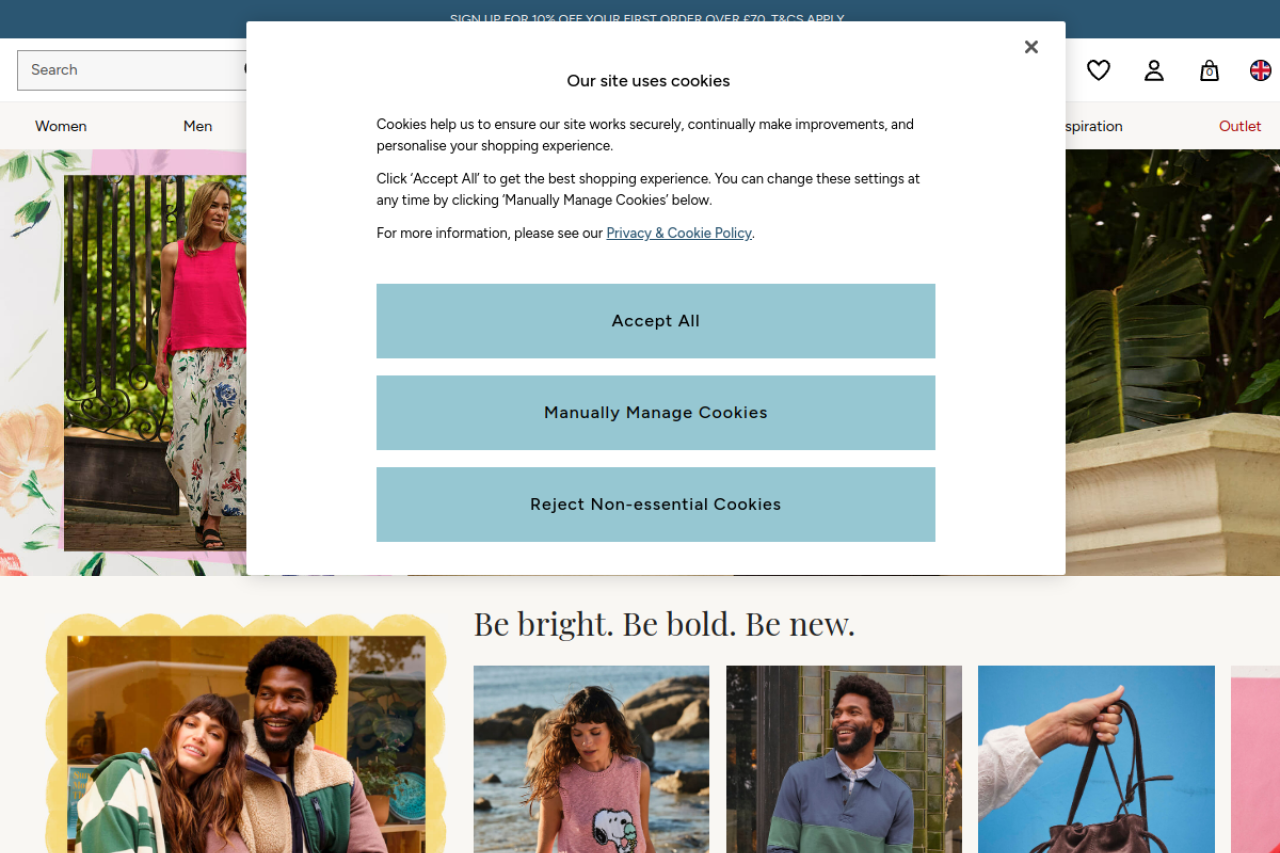Open the hero image of woman in pink top

(155, 363)
